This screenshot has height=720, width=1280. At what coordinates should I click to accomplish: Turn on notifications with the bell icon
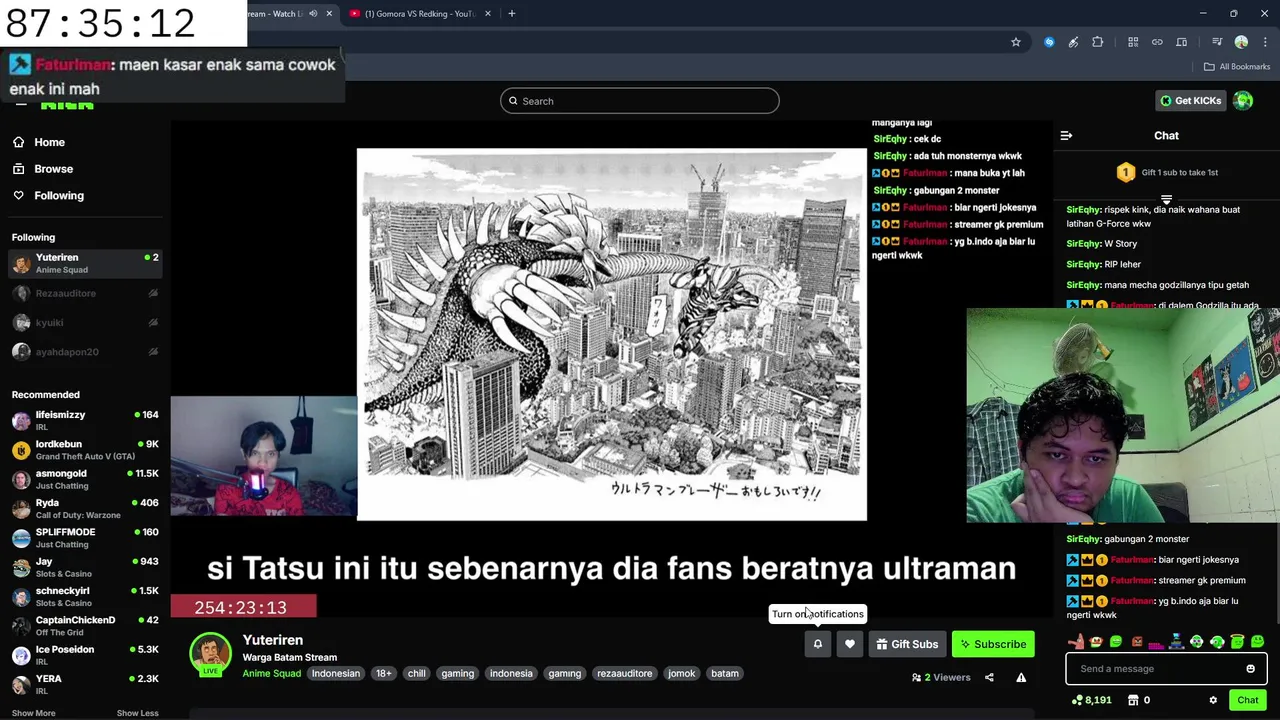[x=817, y=644]
